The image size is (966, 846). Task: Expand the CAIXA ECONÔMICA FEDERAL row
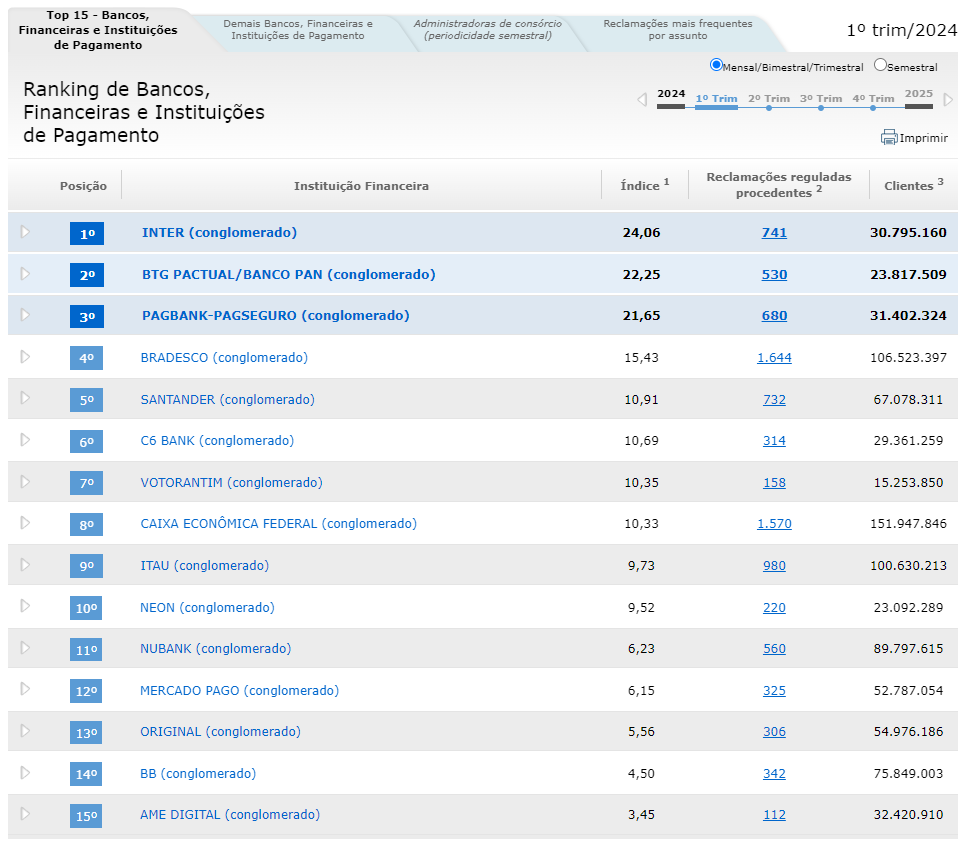coord(25,523)
